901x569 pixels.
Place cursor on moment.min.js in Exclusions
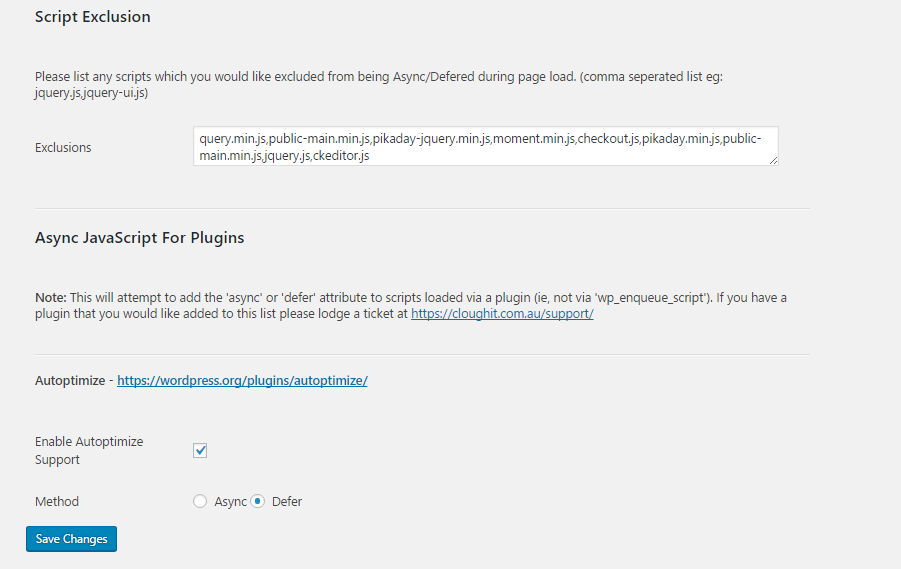coord(534,138)
